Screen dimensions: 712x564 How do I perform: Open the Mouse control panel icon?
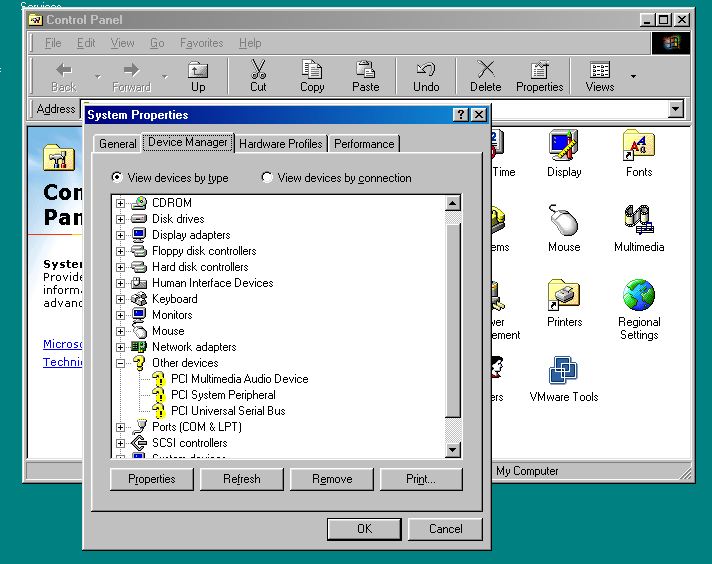(564, 220)
